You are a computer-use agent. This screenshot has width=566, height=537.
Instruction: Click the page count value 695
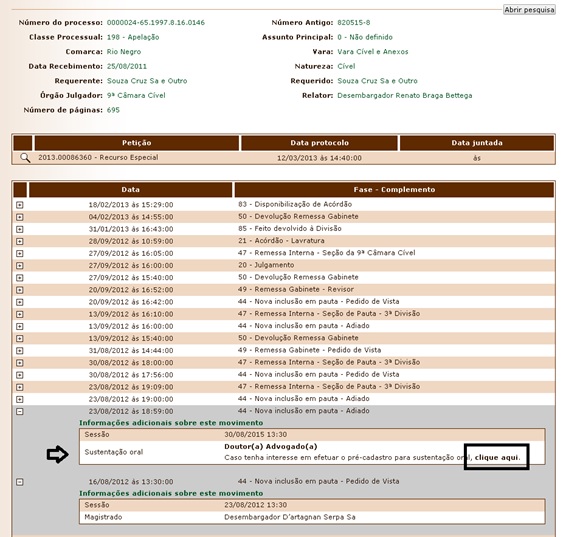tap(113, 110)
